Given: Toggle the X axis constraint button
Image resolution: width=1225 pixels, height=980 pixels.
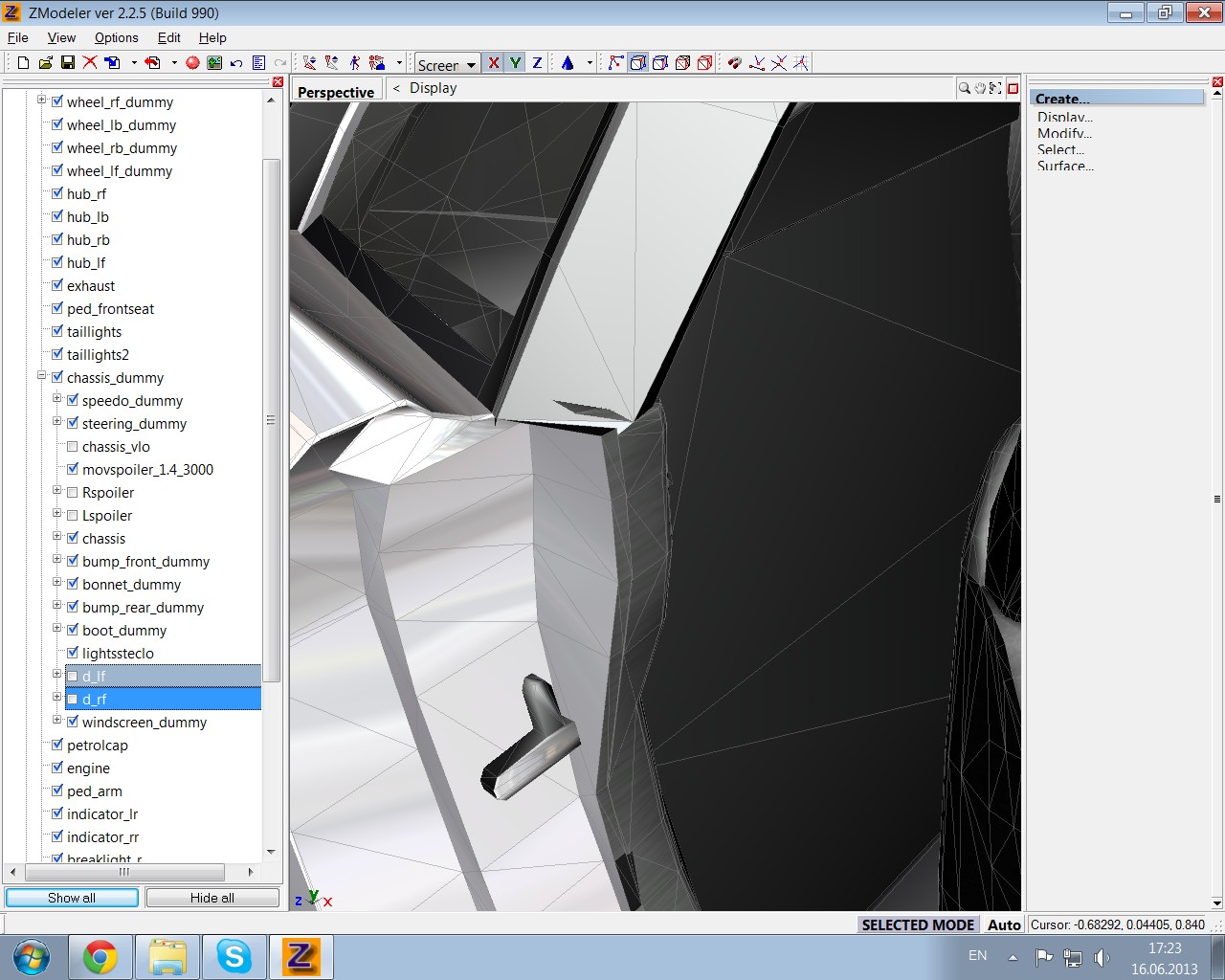Looking at the screenshot, I should click(493, 63).
